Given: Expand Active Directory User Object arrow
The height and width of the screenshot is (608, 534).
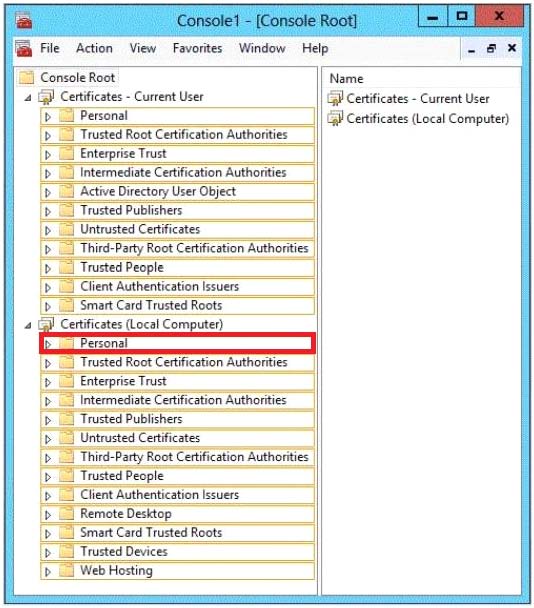Looking at the screenshot, I should [48, 192].
